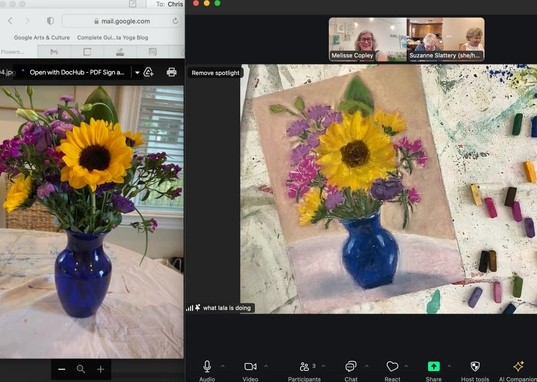Select Suzanne Slattery video thumbnail
This screenshot has height=382, width=537.
point(446,39)
